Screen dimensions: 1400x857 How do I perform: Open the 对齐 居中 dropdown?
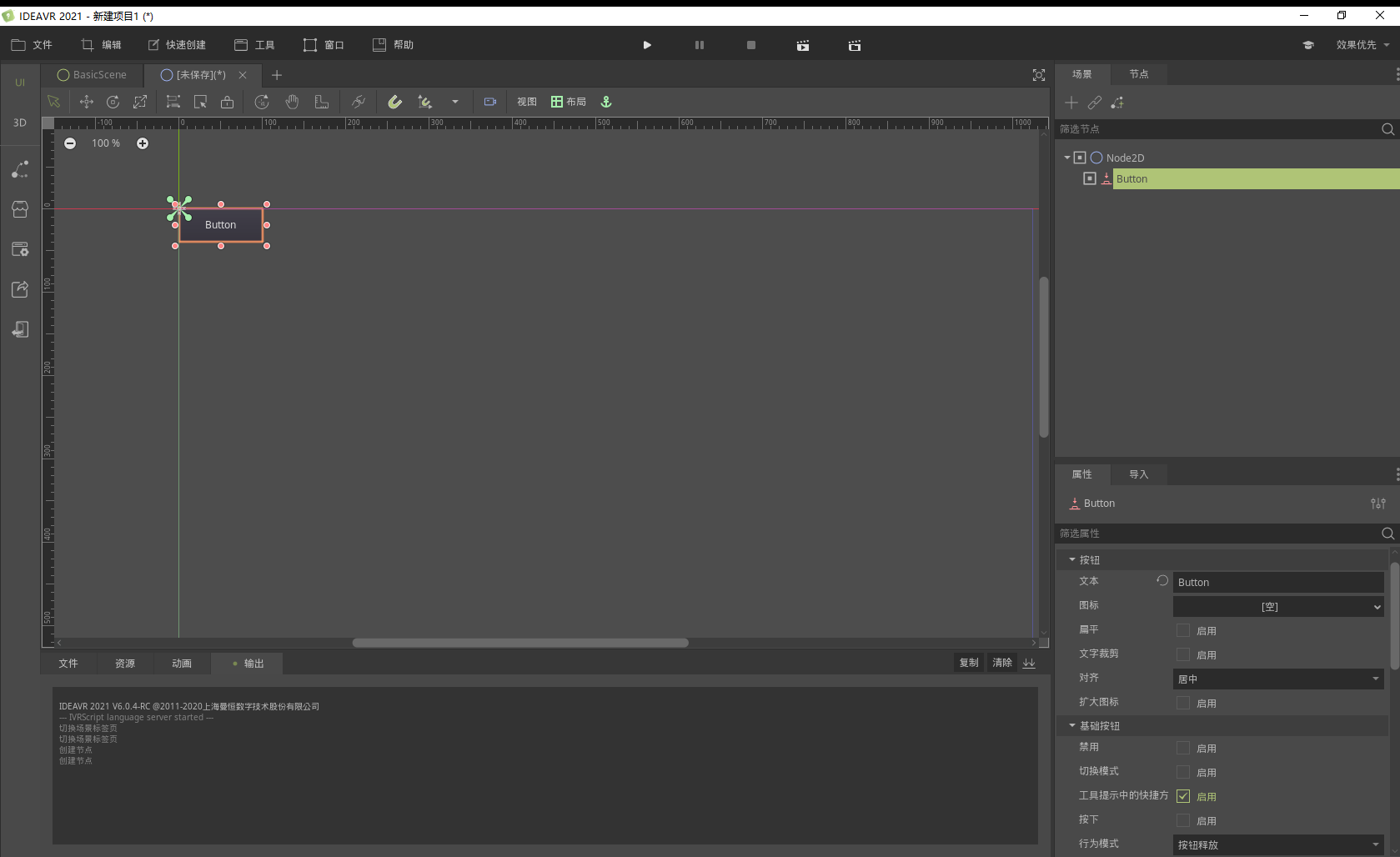[x=1278, y=679]
